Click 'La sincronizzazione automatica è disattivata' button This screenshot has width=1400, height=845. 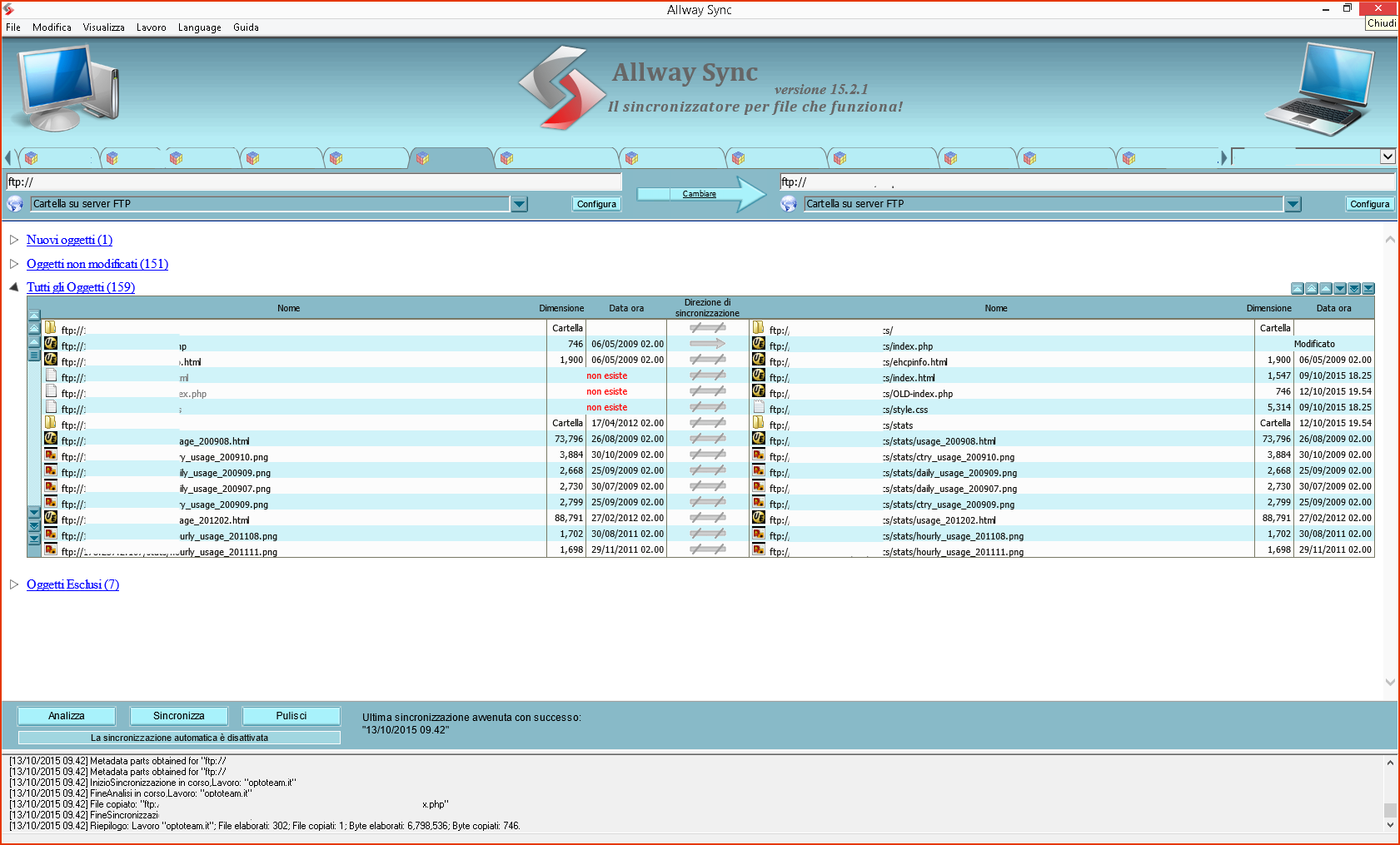tap(179, 738)
